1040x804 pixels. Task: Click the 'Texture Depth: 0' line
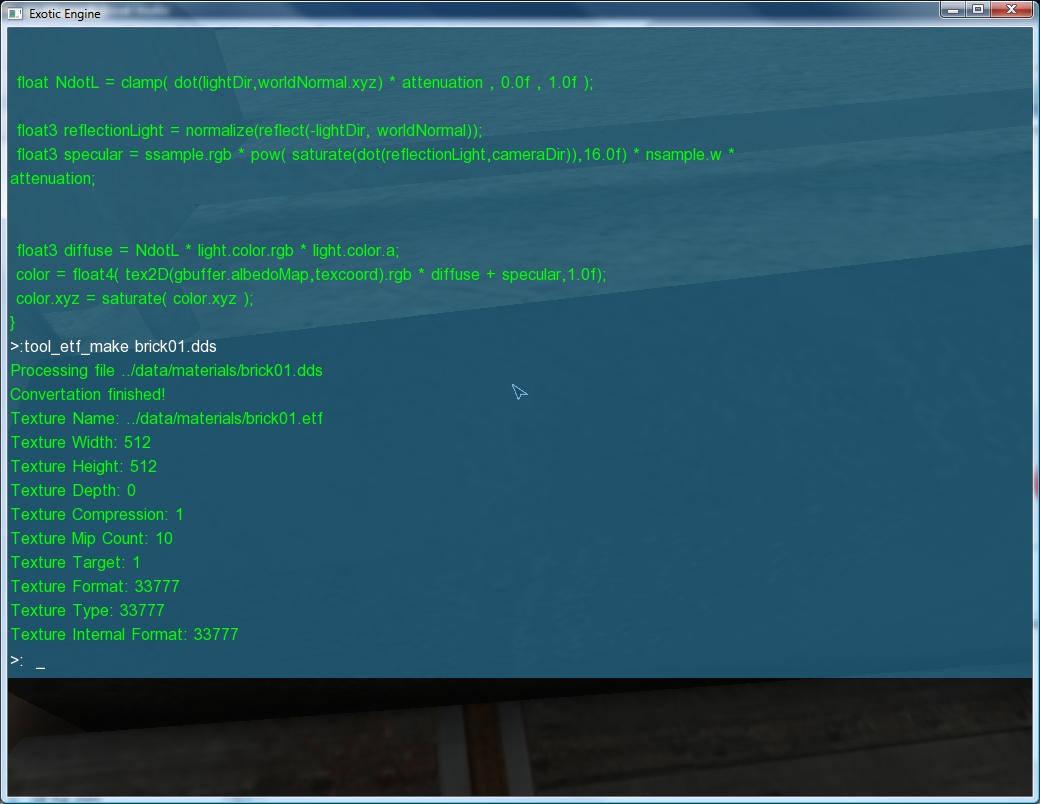pyautogui.click(x=73, y=490)
